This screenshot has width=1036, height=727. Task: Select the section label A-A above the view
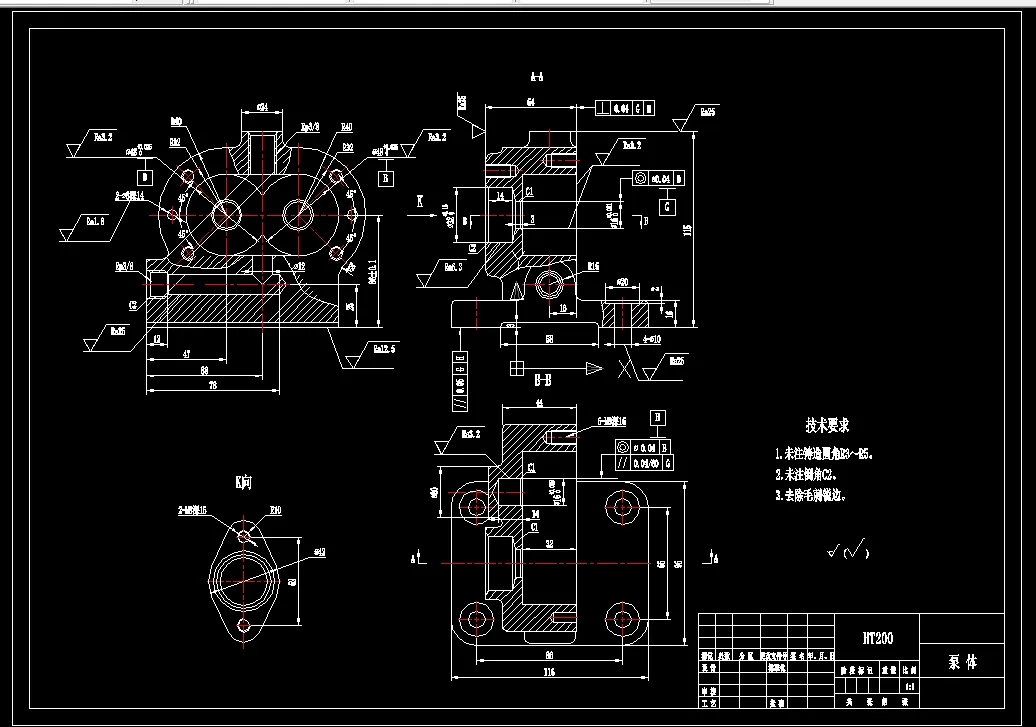[537, 78]
